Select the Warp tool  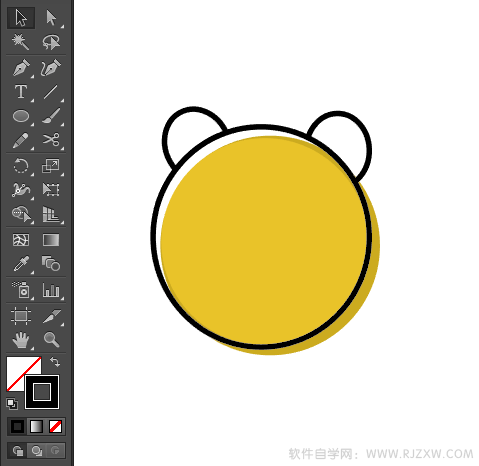[21, 190]
